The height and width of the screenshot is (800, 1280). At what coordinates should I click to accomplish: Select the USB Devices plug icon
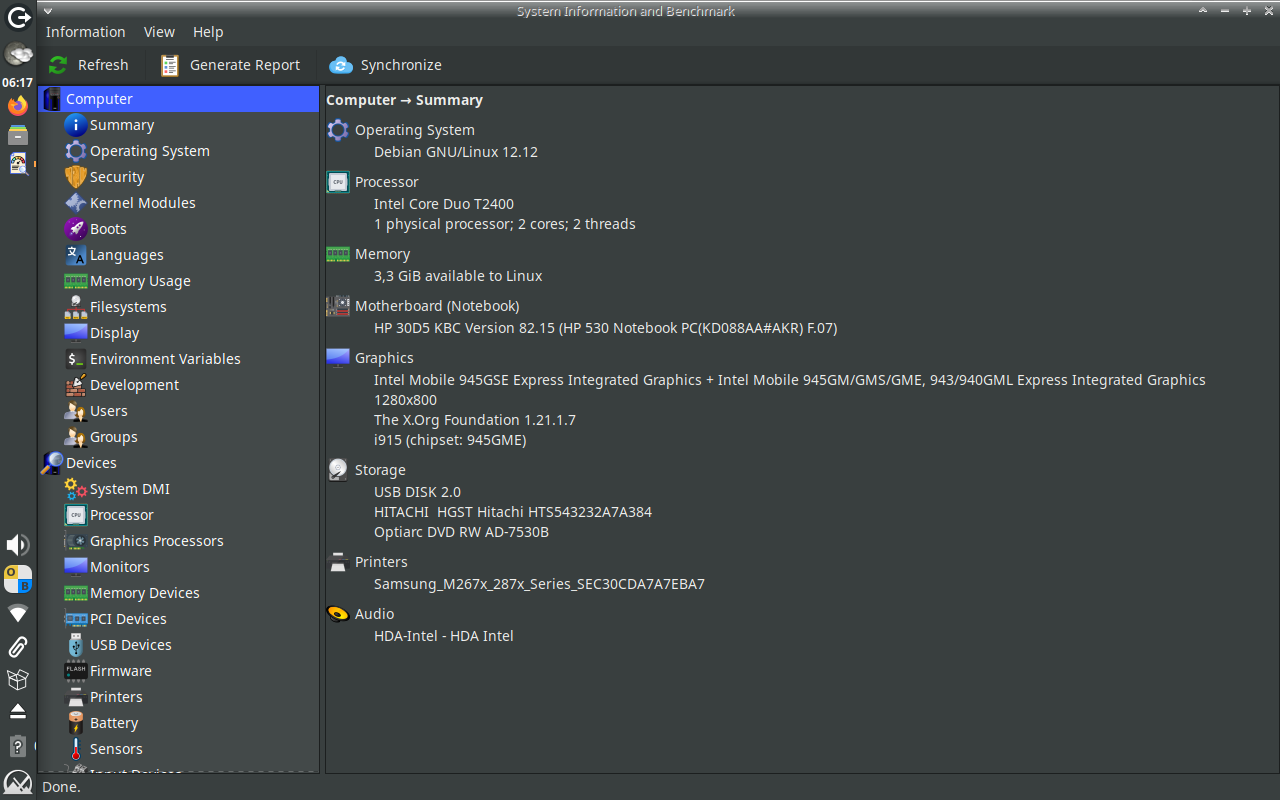[76, 645]
